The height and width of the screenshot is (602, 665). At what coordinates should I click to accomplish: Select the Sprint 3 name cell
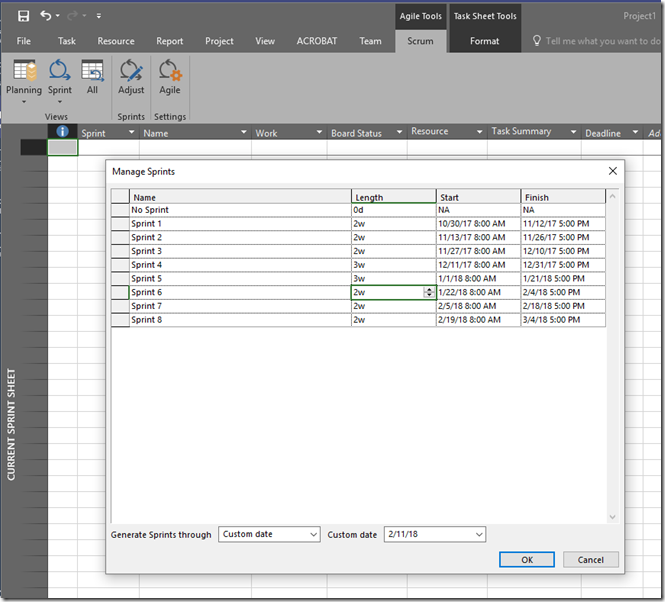[240, 251]
